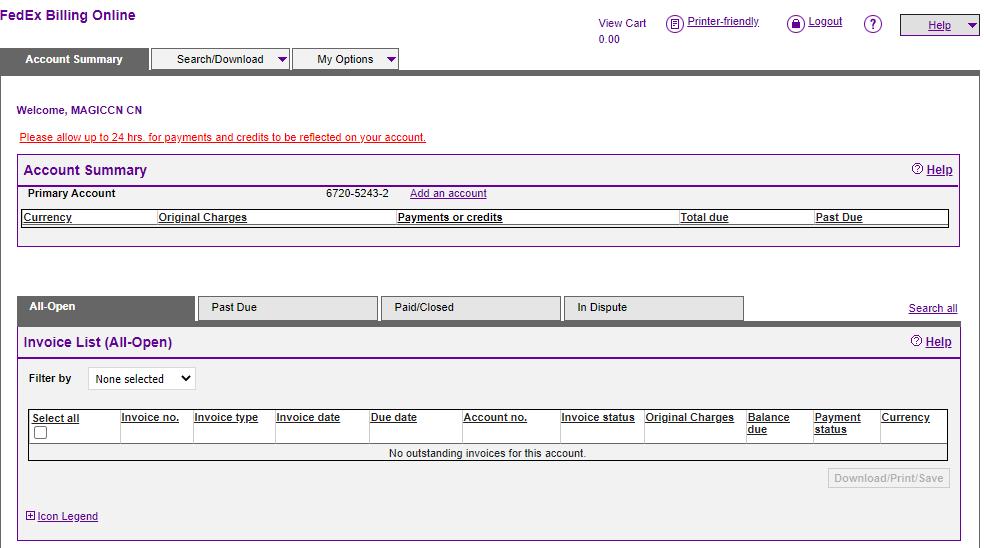Toggle the Select all checkbox

pyautogui.click(x=40, y=432)
